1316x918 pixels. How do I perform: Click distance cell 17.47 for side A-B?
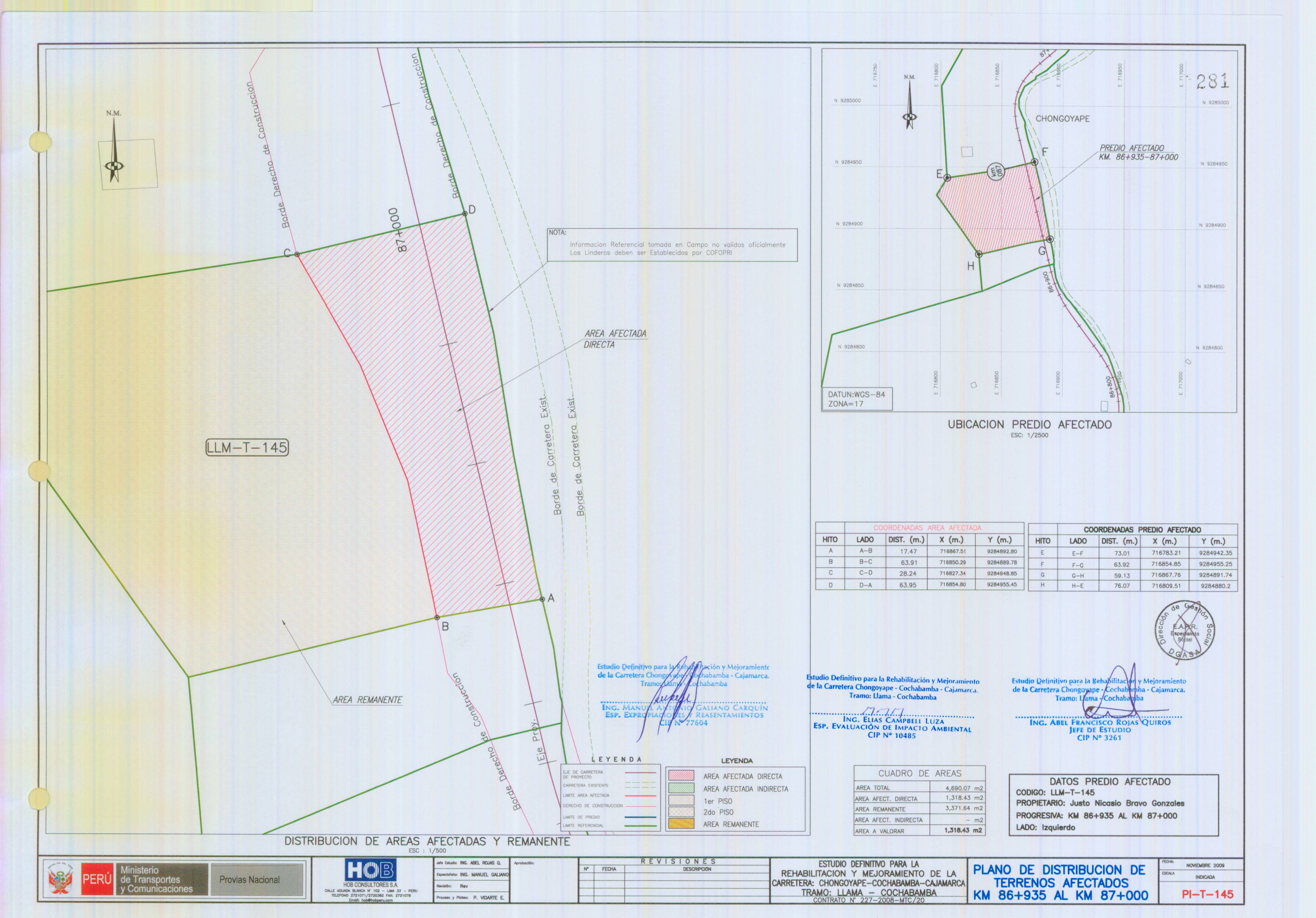click(x=908, y=551)
